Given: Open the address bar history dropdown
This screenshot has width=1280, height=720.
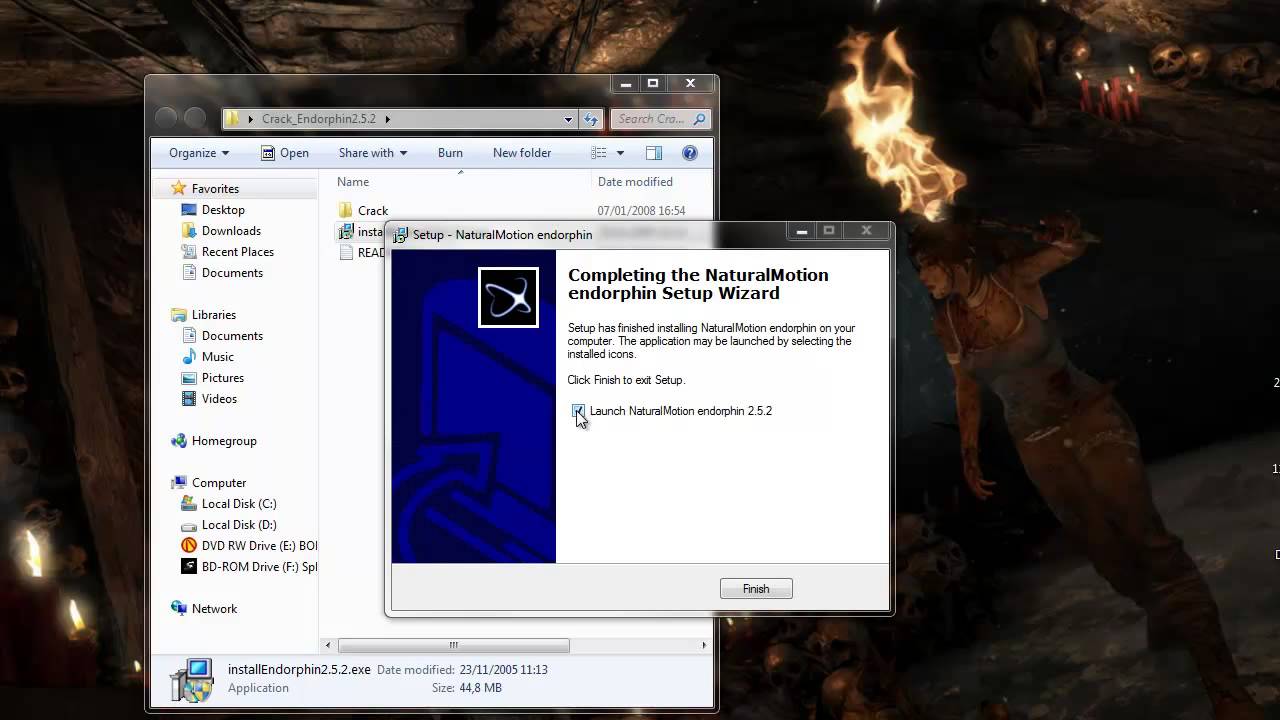Looking at the screenshot, I should 569,119.
